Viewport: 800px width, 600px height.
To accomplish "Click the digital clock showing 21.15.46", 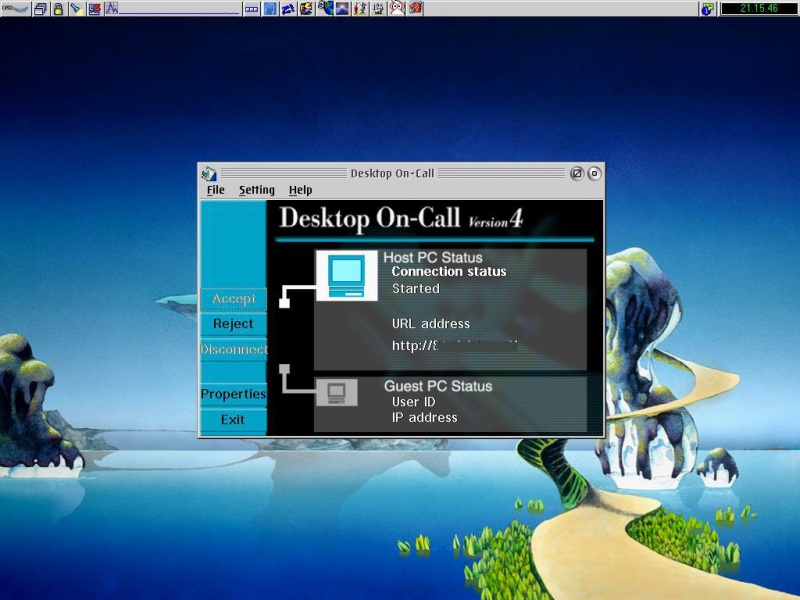I will click(758, 9).
